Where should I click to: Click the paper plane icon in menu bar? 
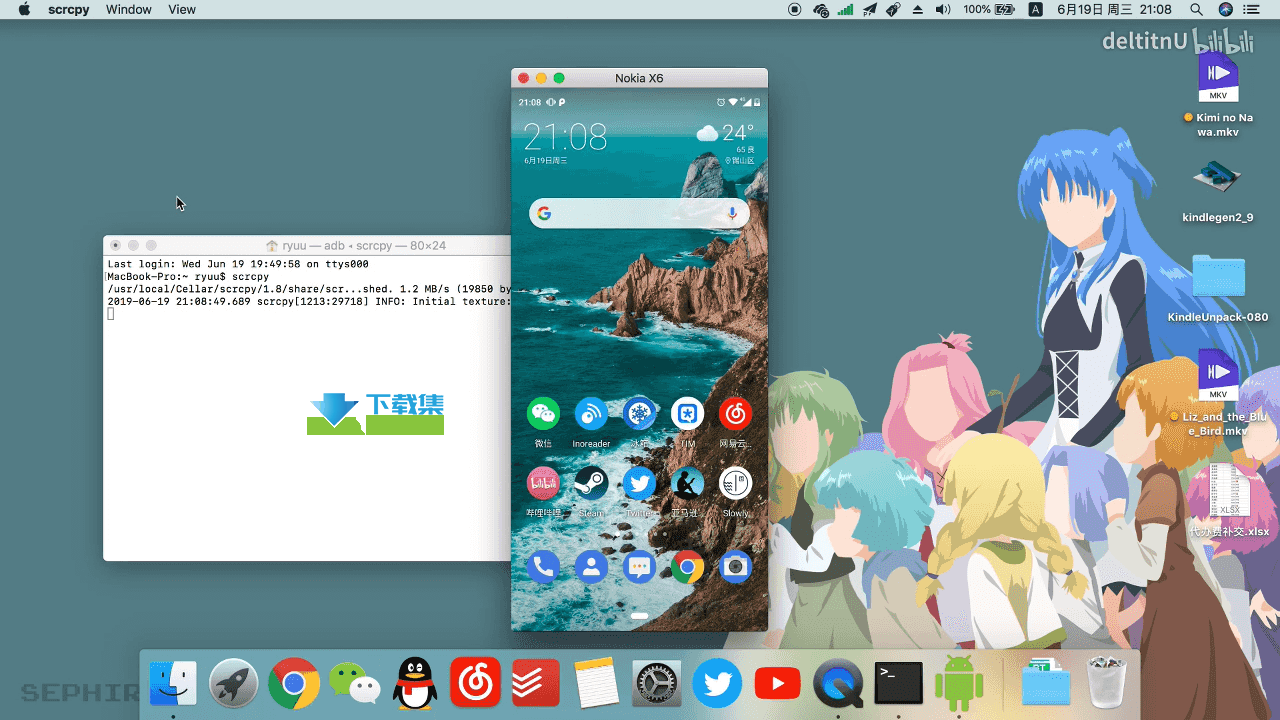870,9
